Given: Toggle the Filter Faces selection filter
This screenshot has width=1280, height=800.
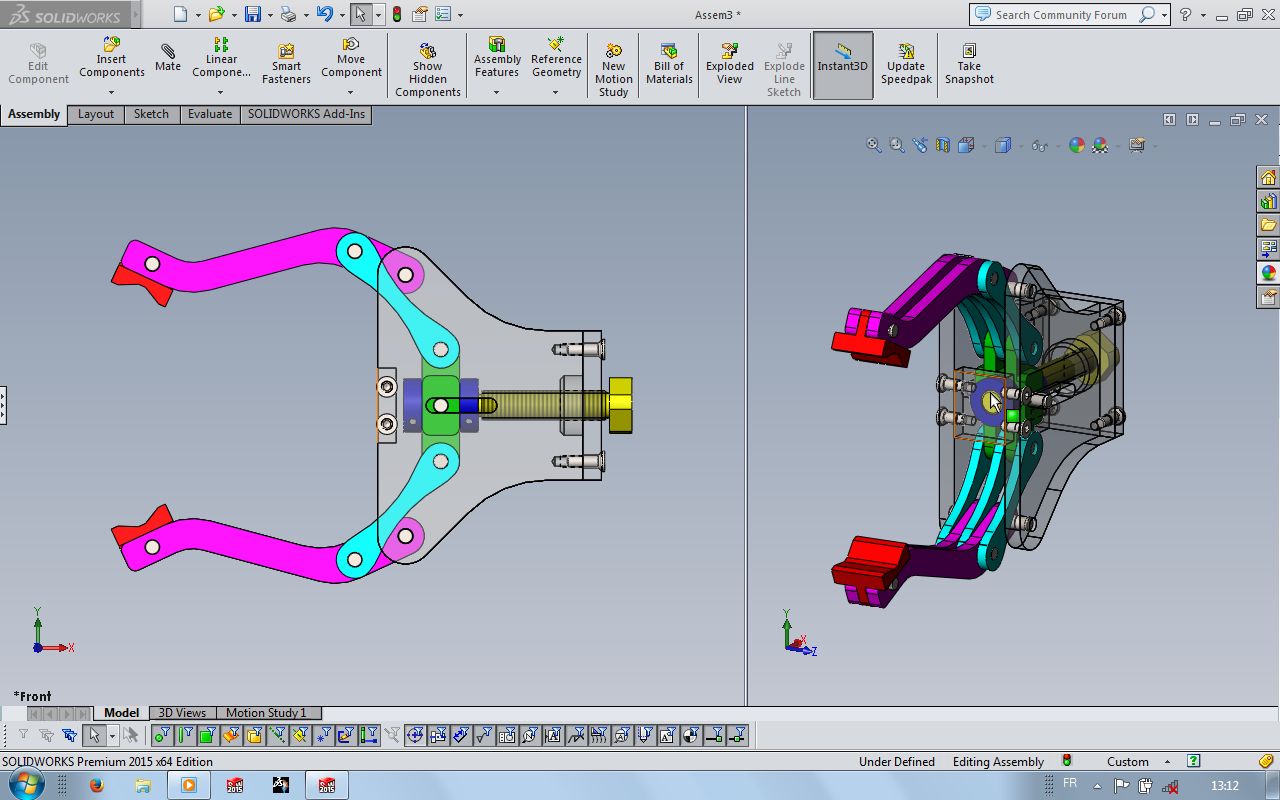Looking at the screenshot, I should pos(207,736).
